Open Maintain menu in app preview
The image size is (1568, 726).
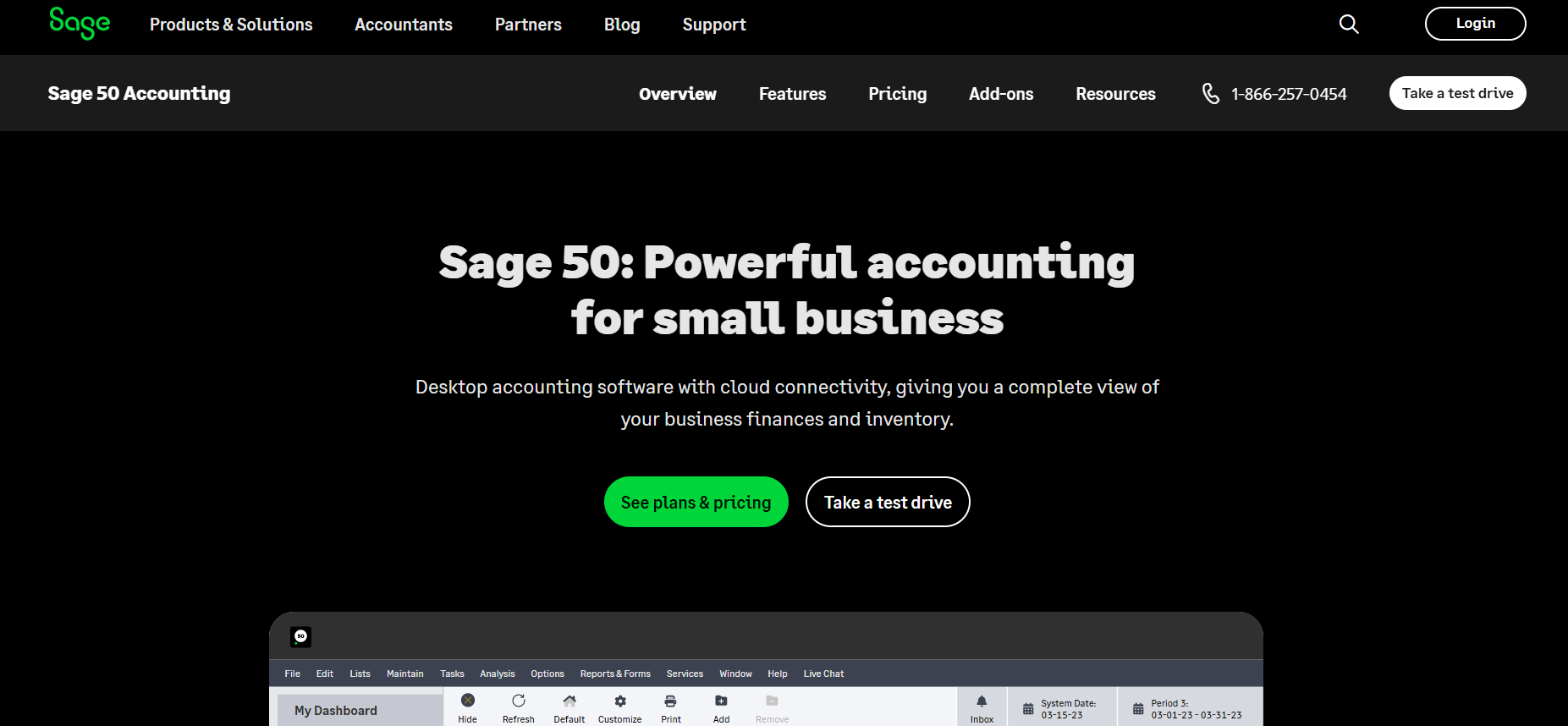tap(405, 674)
